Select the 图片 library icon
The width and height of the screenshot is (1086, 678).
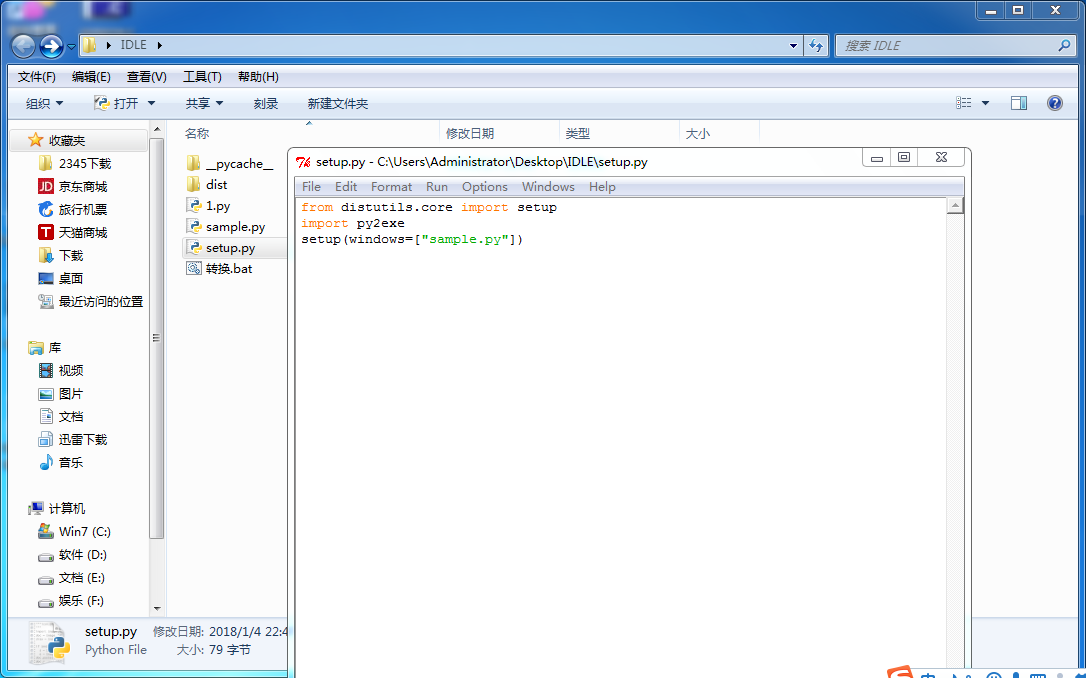(46, 394)
